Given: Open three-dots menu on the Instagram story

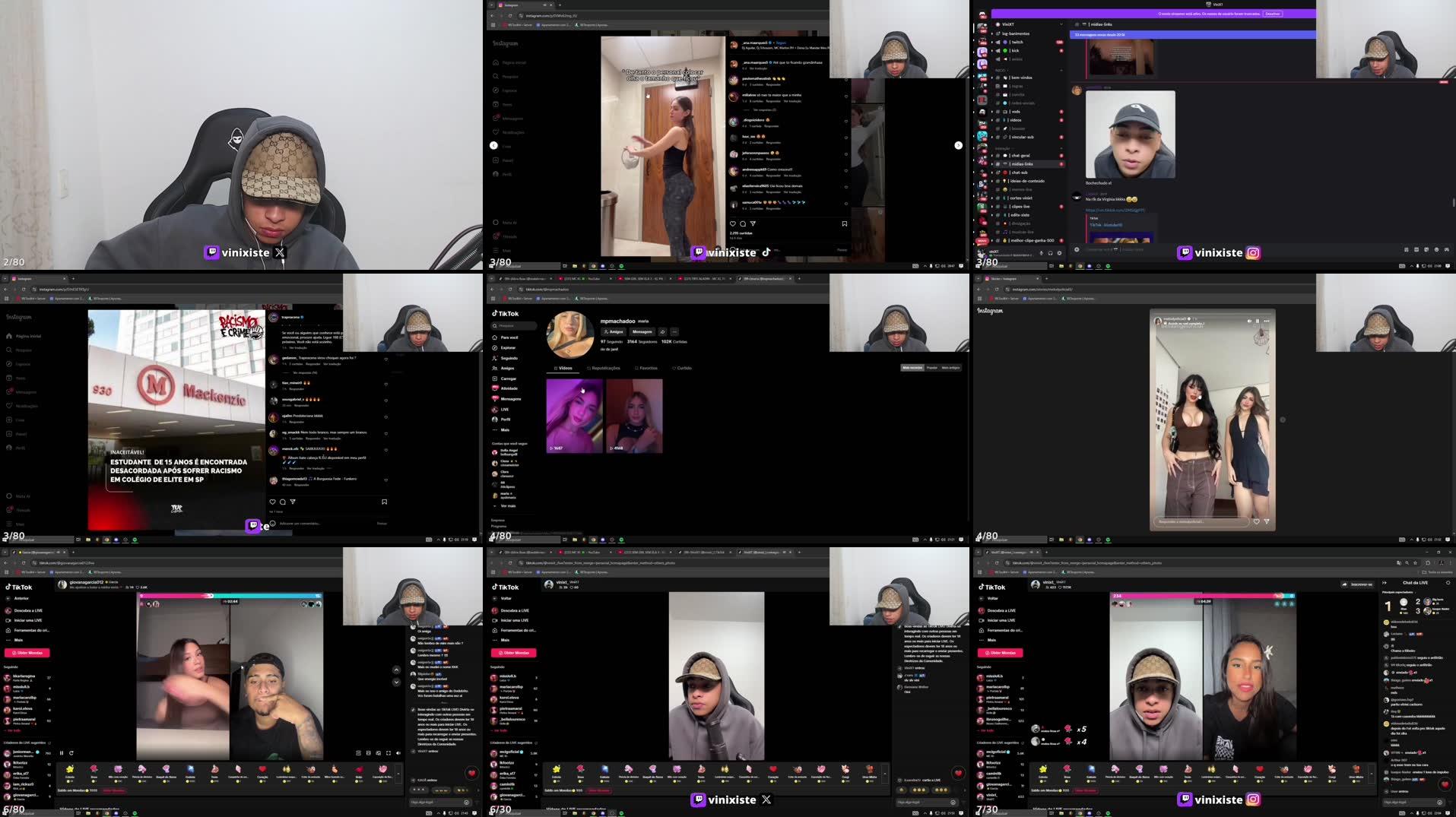Looking at the screenshot, I should [x=1267, y=321].
